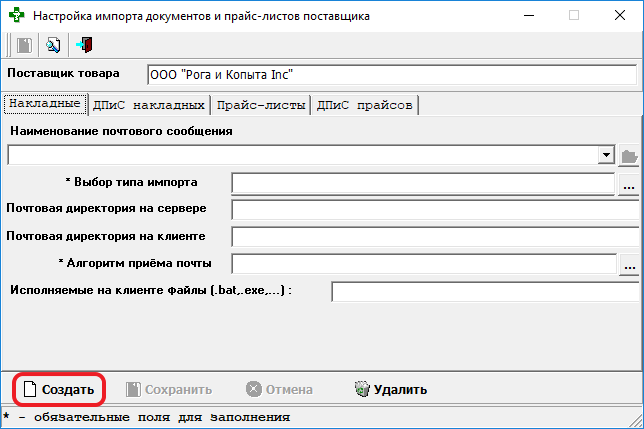Screen dimensions: 644x429
Task: Focus the Почтовая директория на клиенте field
Action: coord(436,237)
